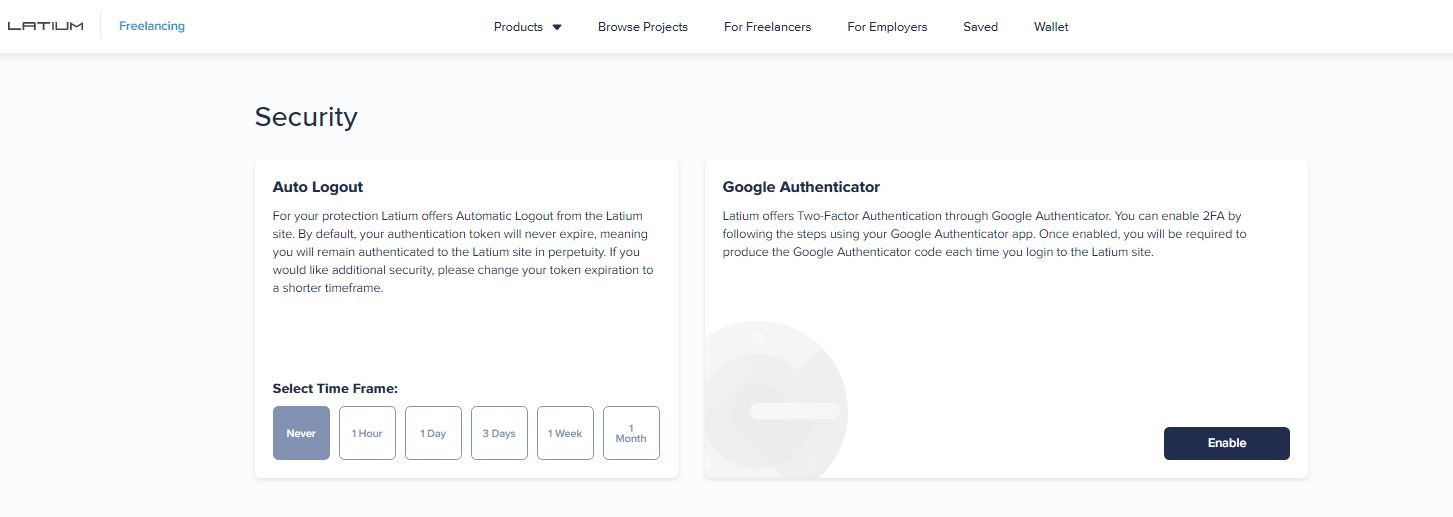The image size is (1453, 517).
Task: Click the Latium logo
Action: click(45, 26)
